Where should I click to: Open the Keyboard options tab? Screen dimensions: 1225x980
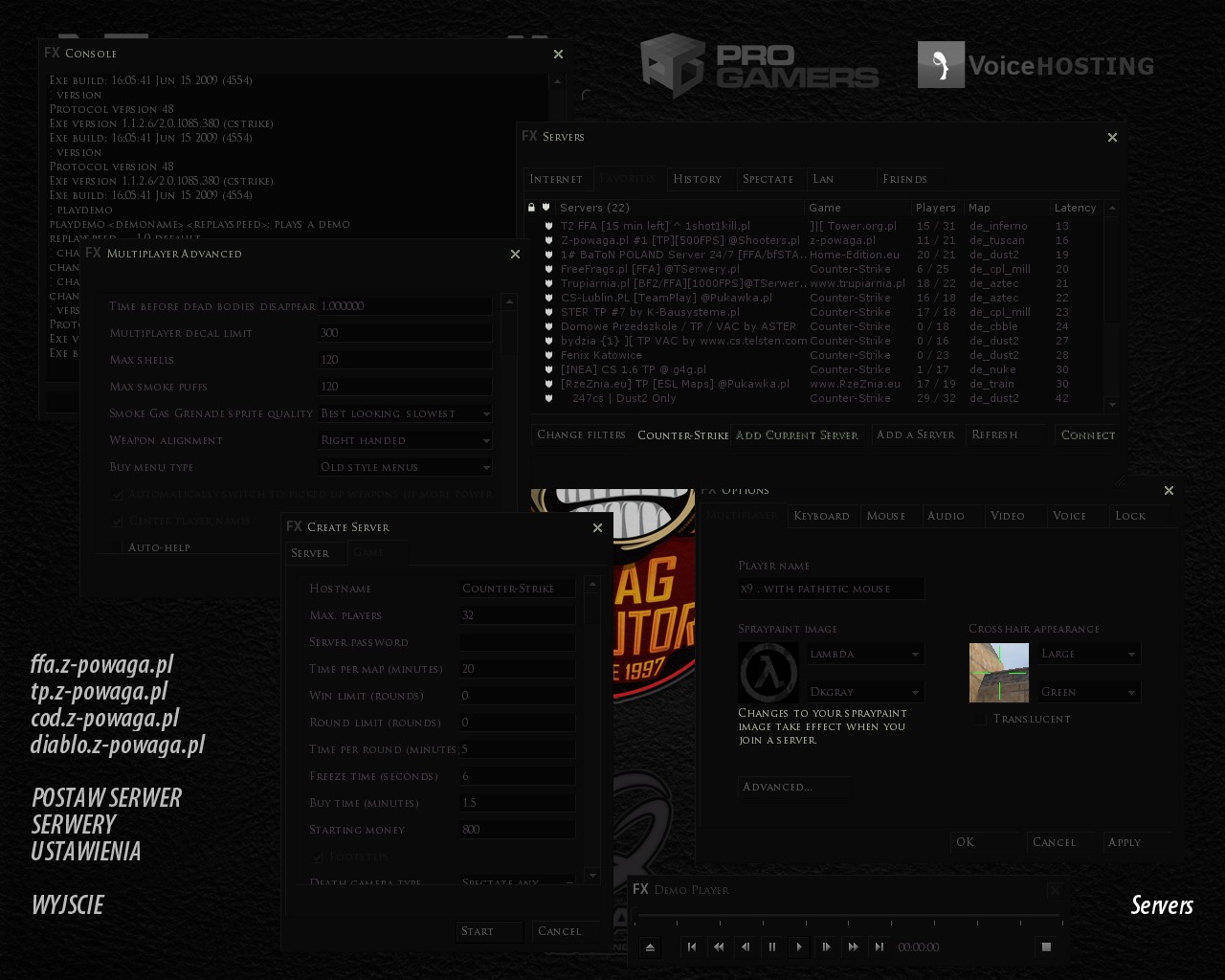[821, 516]
